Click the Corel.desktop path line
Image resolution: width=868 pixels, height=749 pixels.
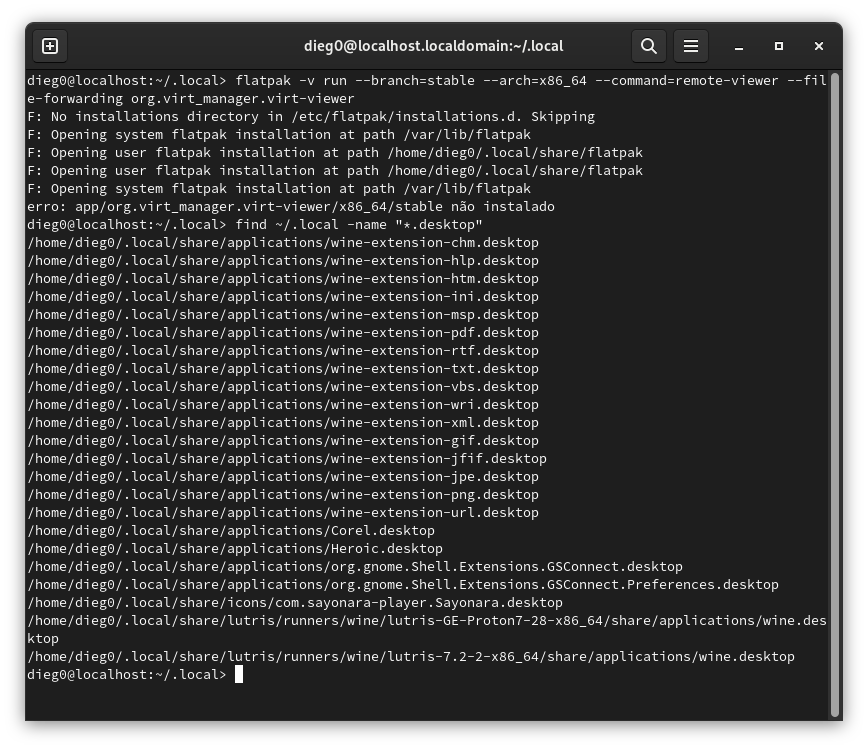(x=231, y=531)
